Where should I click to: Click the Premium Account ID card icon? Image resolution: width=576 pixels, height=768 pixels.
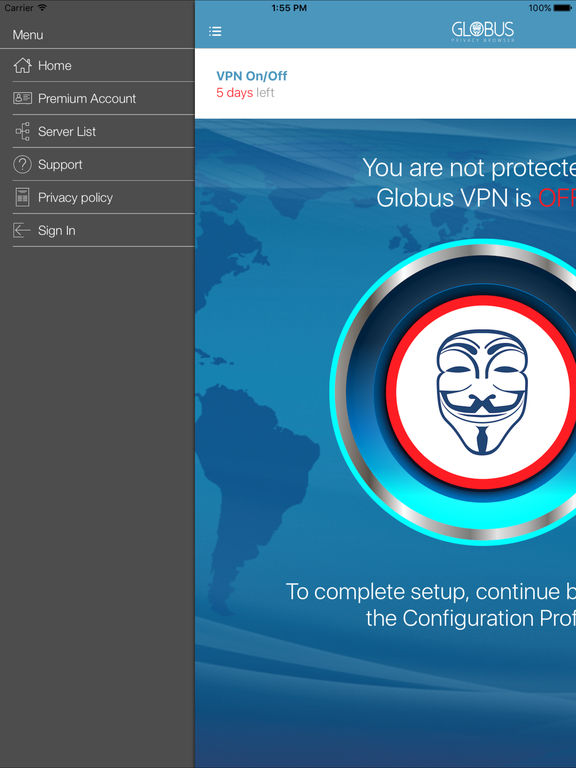coord(22,98)
